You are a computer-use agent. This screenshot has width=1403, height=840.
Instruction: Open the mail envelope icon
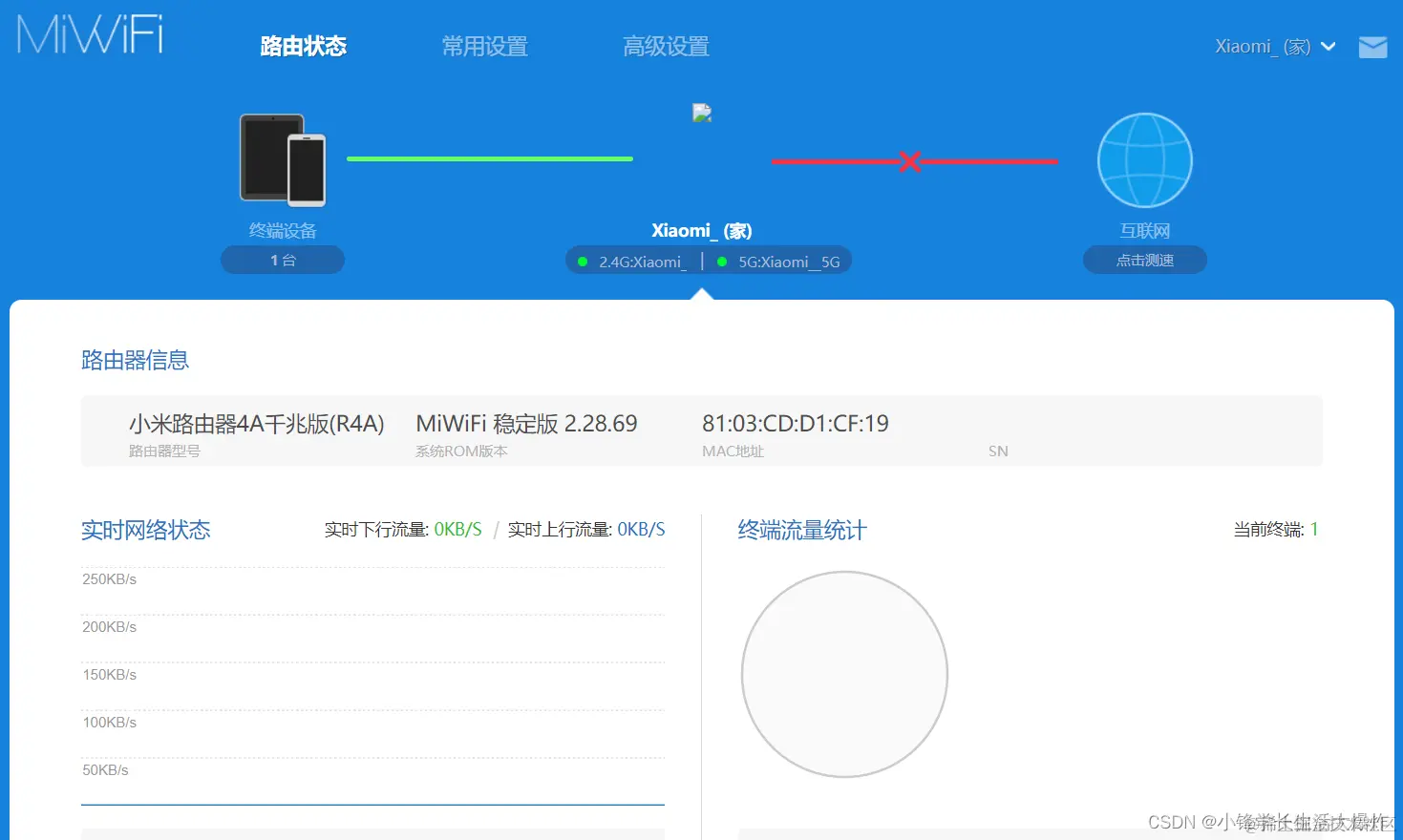pos(1372,47)
